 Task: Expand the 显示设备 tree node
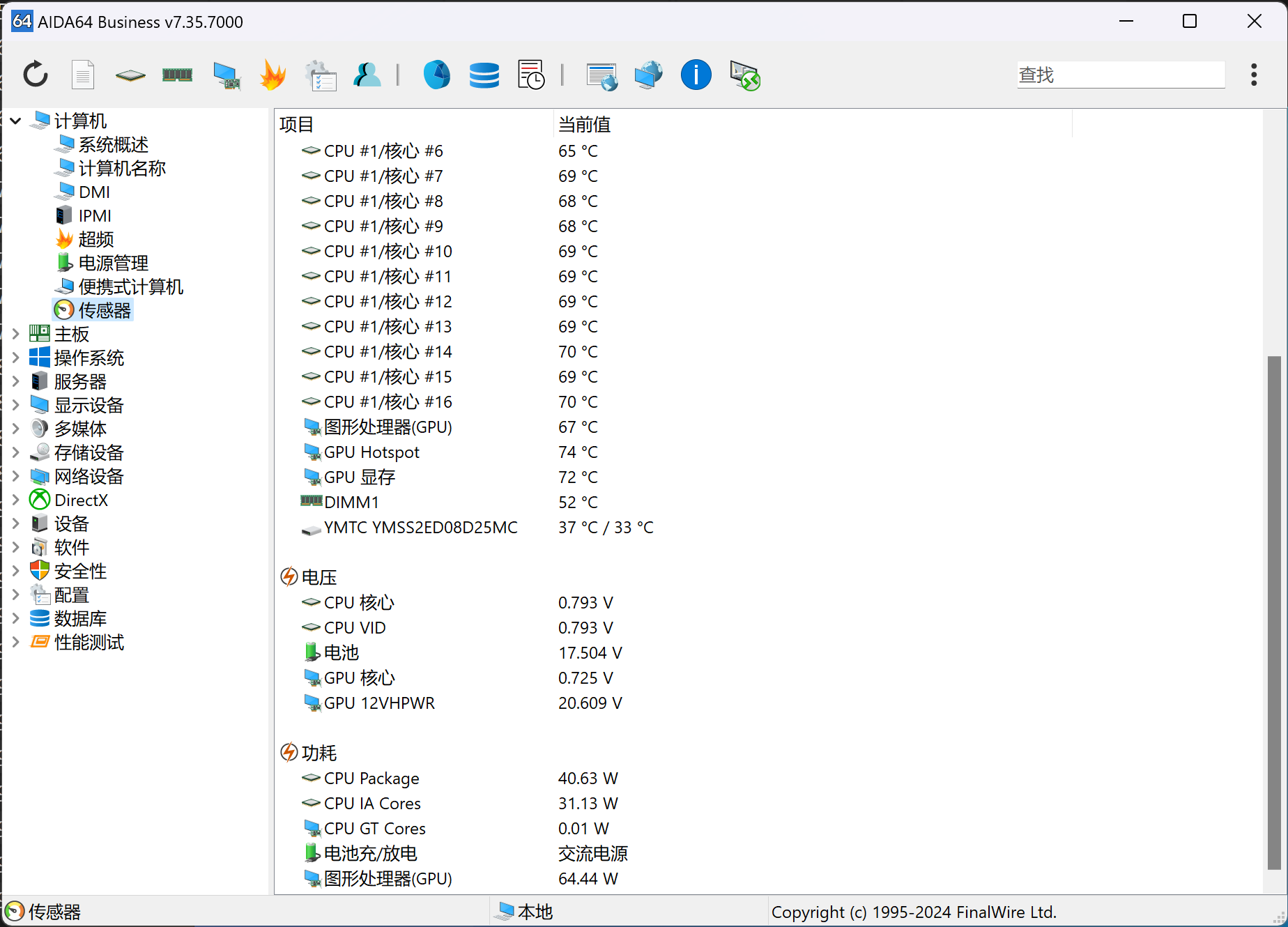[15, 405]
